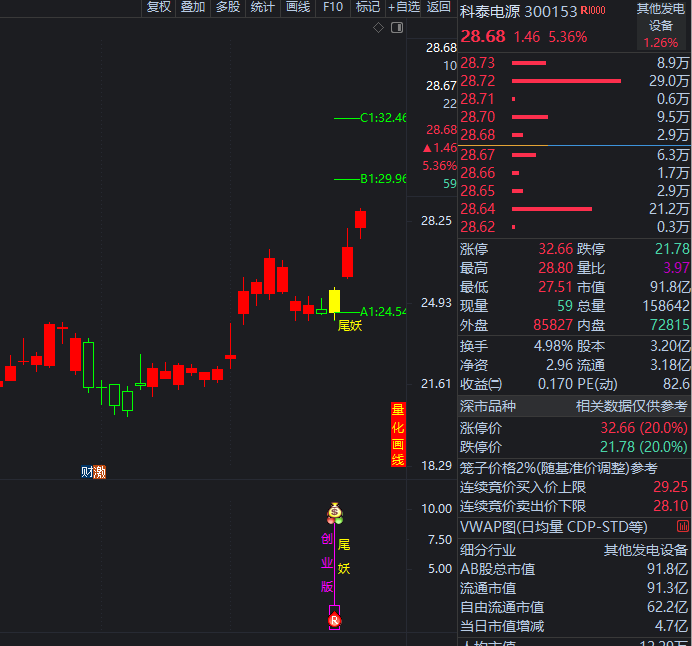The height and width of the screenshot is (646, 692).
Task: Click the red R marker icon
Action: (x=335, y=621)
